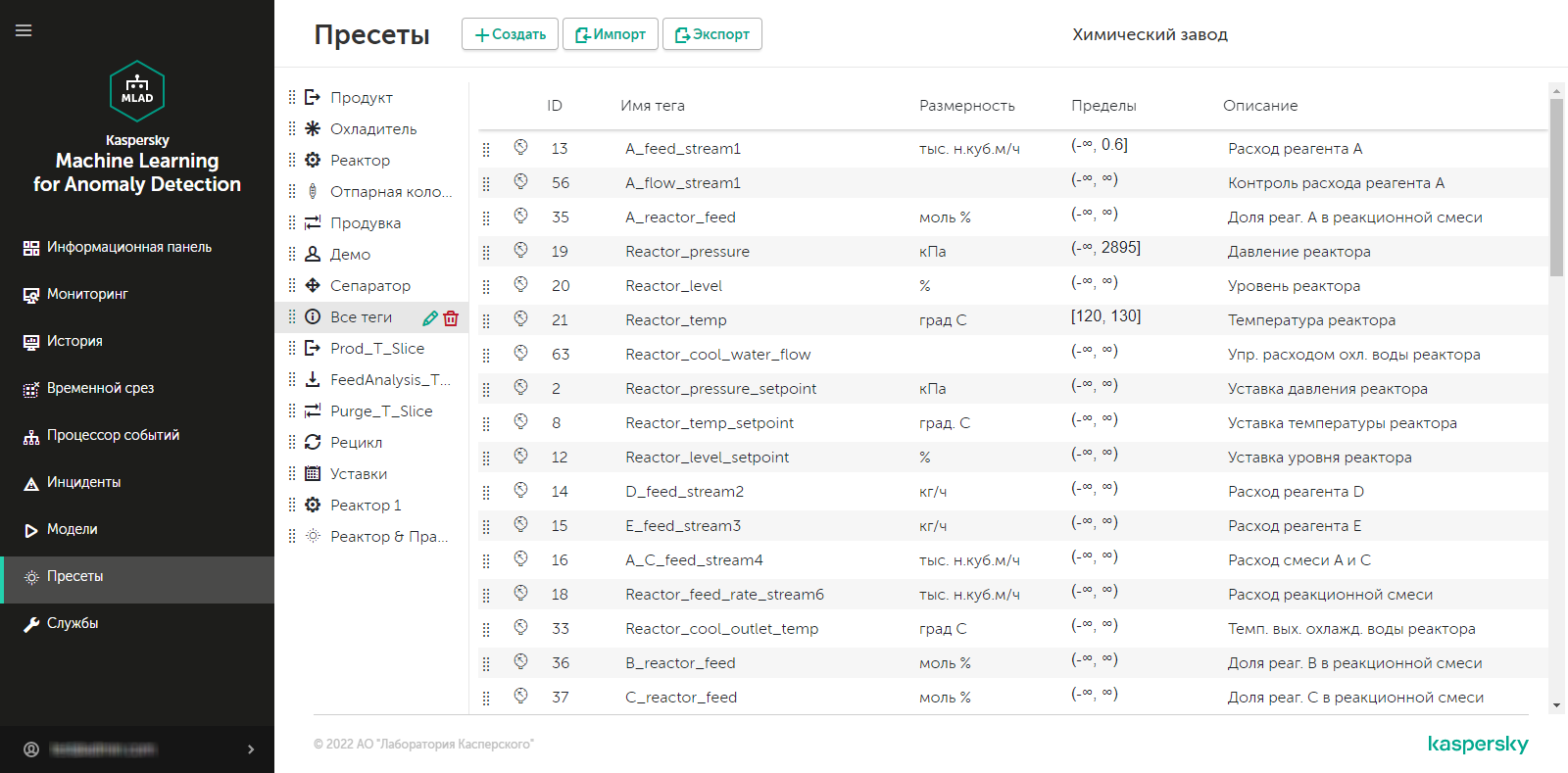This screenshot has height=773, width=1568.
Task: Delete the Все теги preset via trash icon
Action: coord(451,318)
